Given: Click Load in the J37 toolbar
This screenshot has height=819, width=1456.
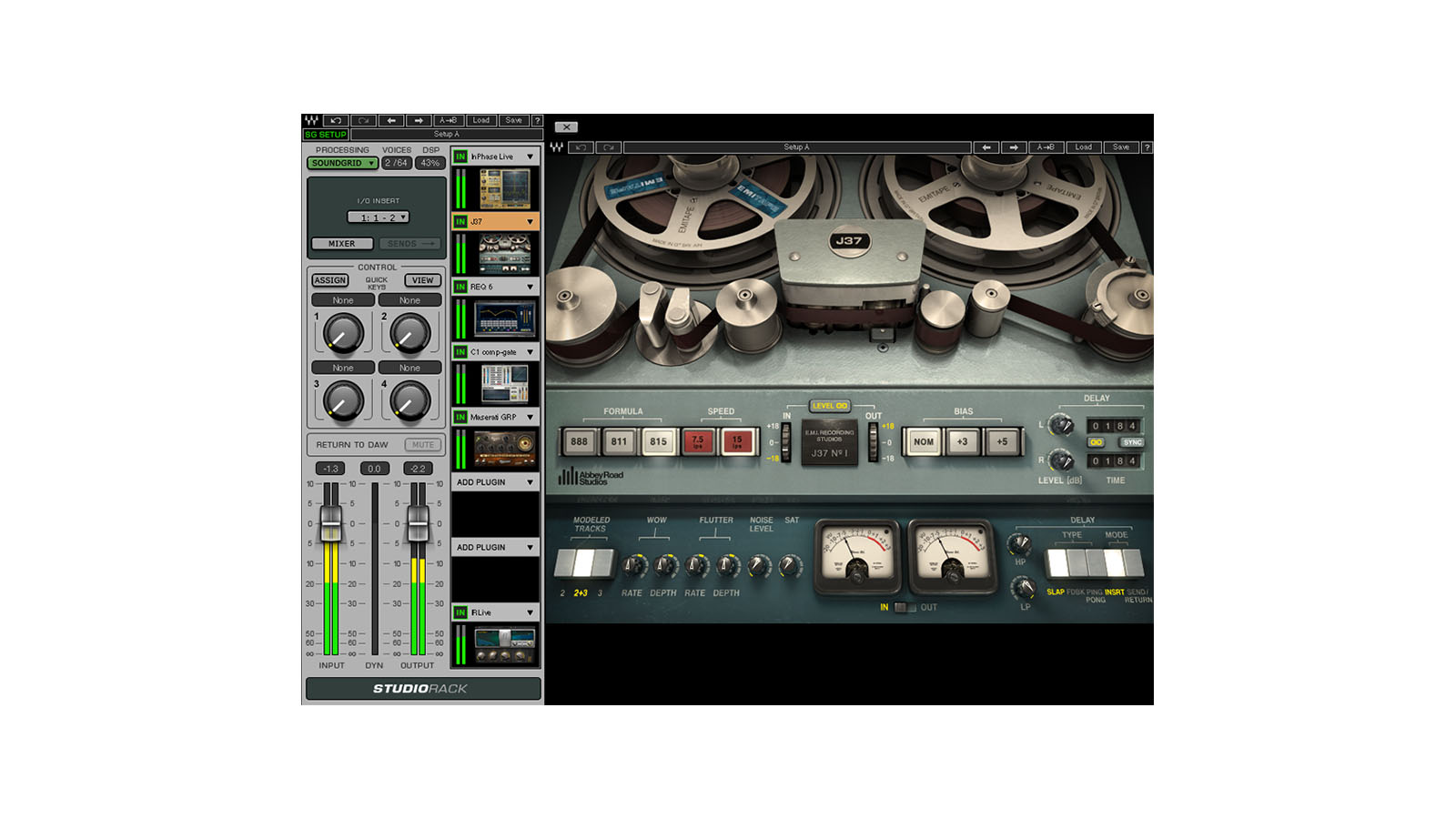Looking at the screenshot, I should (1083, 147).
